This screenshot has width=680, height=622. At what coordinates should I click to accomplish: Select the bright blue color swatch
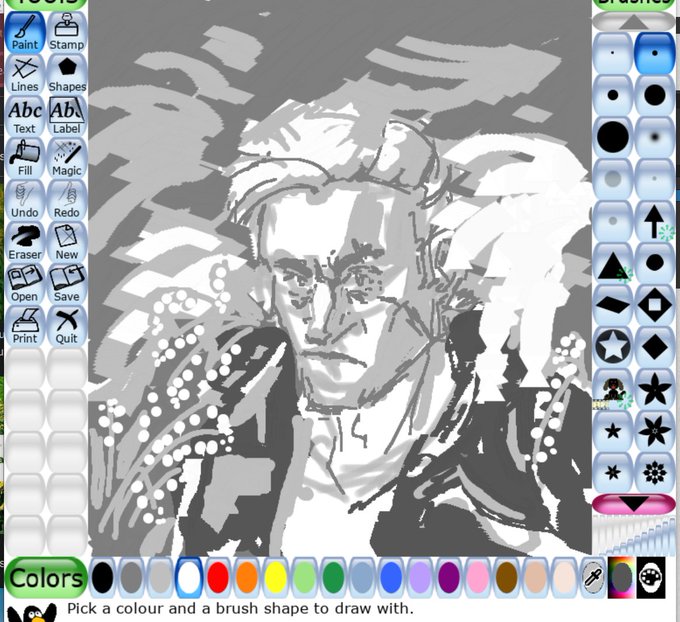(391, 577)
